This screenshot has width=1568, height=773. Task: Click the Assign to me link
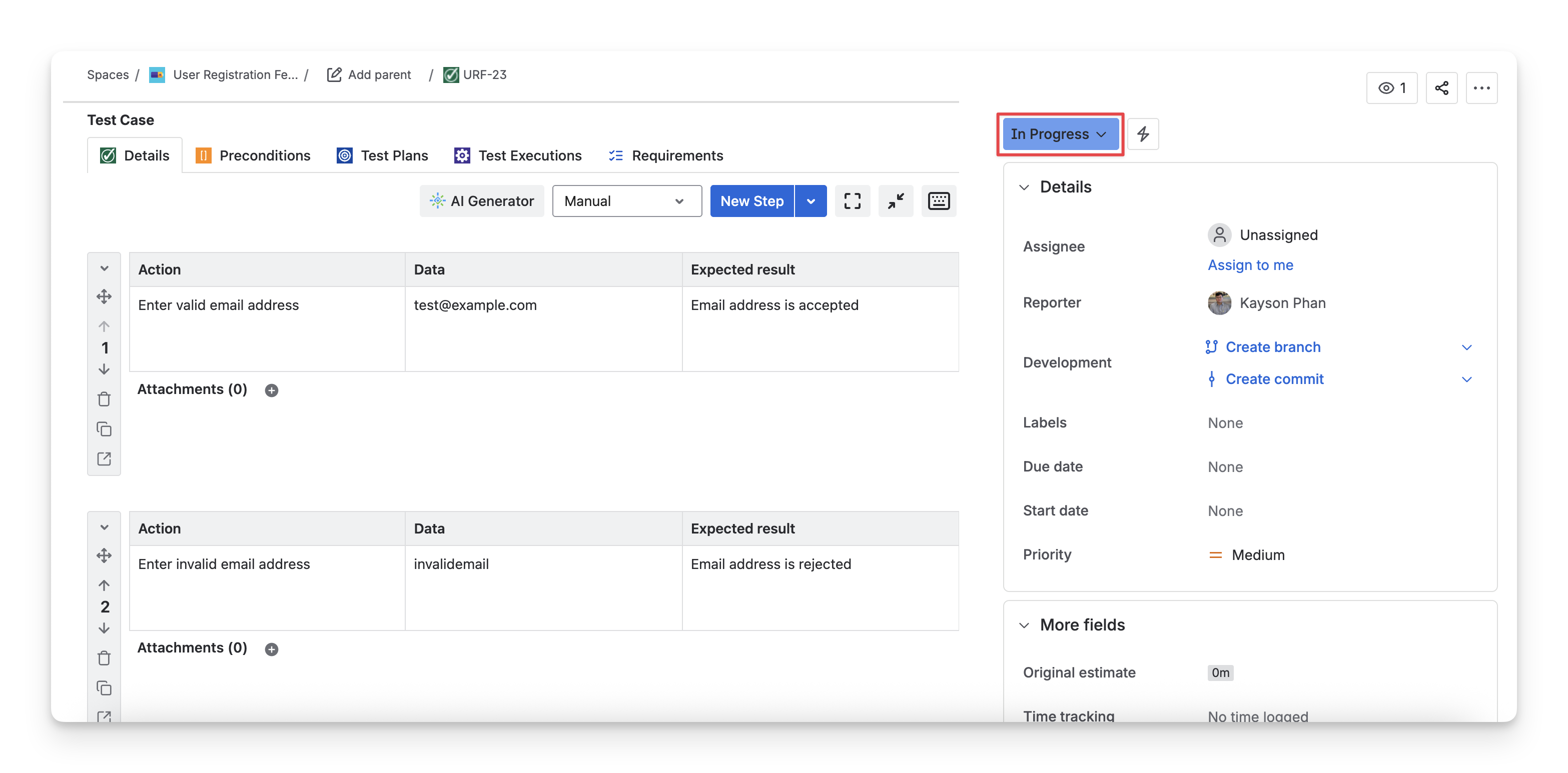[x=1250, y=265]
